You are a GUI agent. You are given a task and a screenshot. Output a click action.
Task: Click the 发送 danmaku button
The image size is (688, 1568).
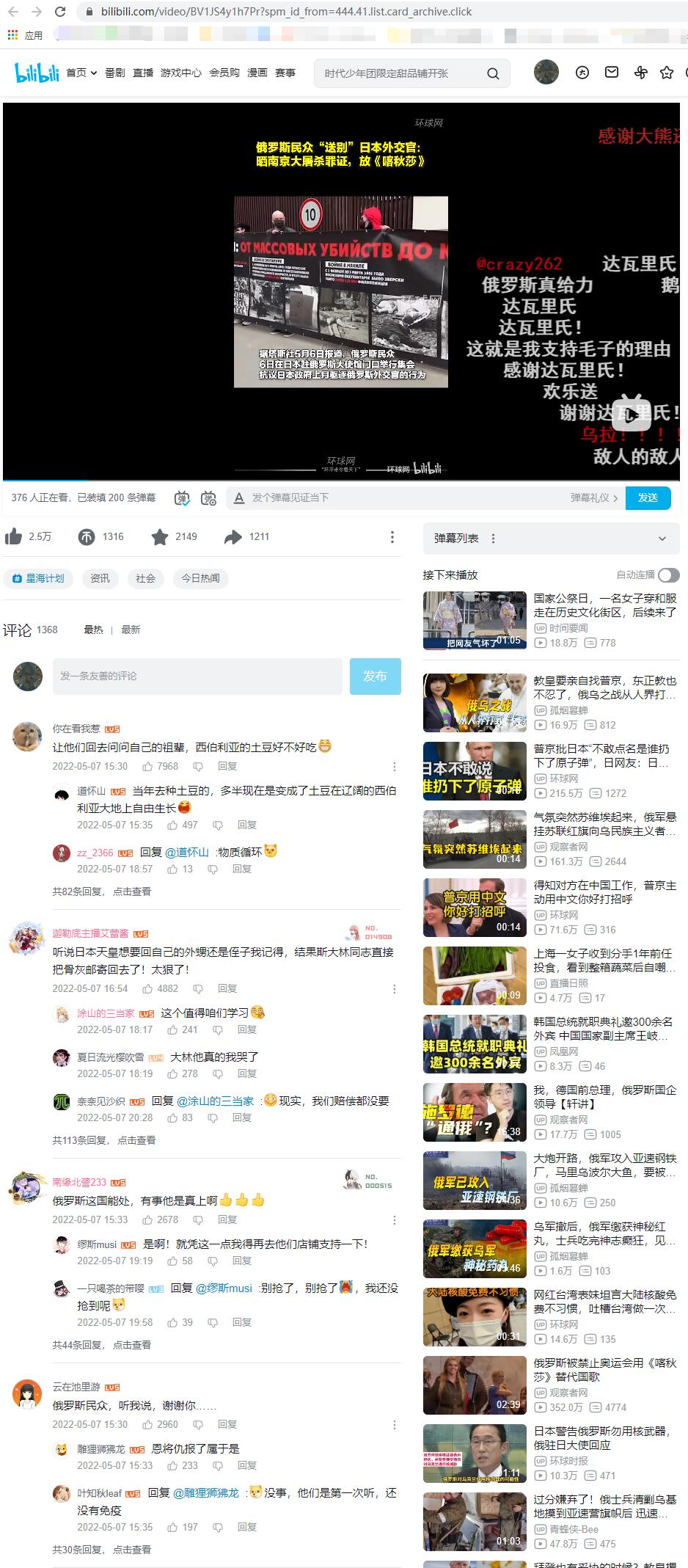[x=648, y=497]
